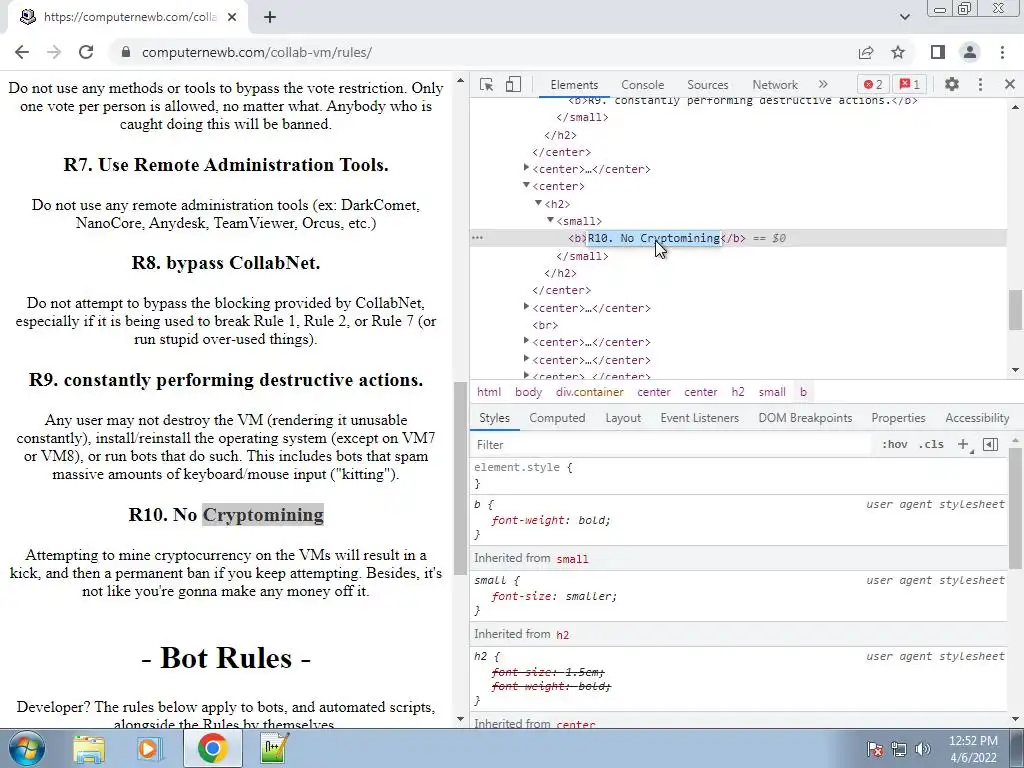This screenshot has height=768, width=1024.
Task: Switch to the Sources tab
Action: [707, 85]
